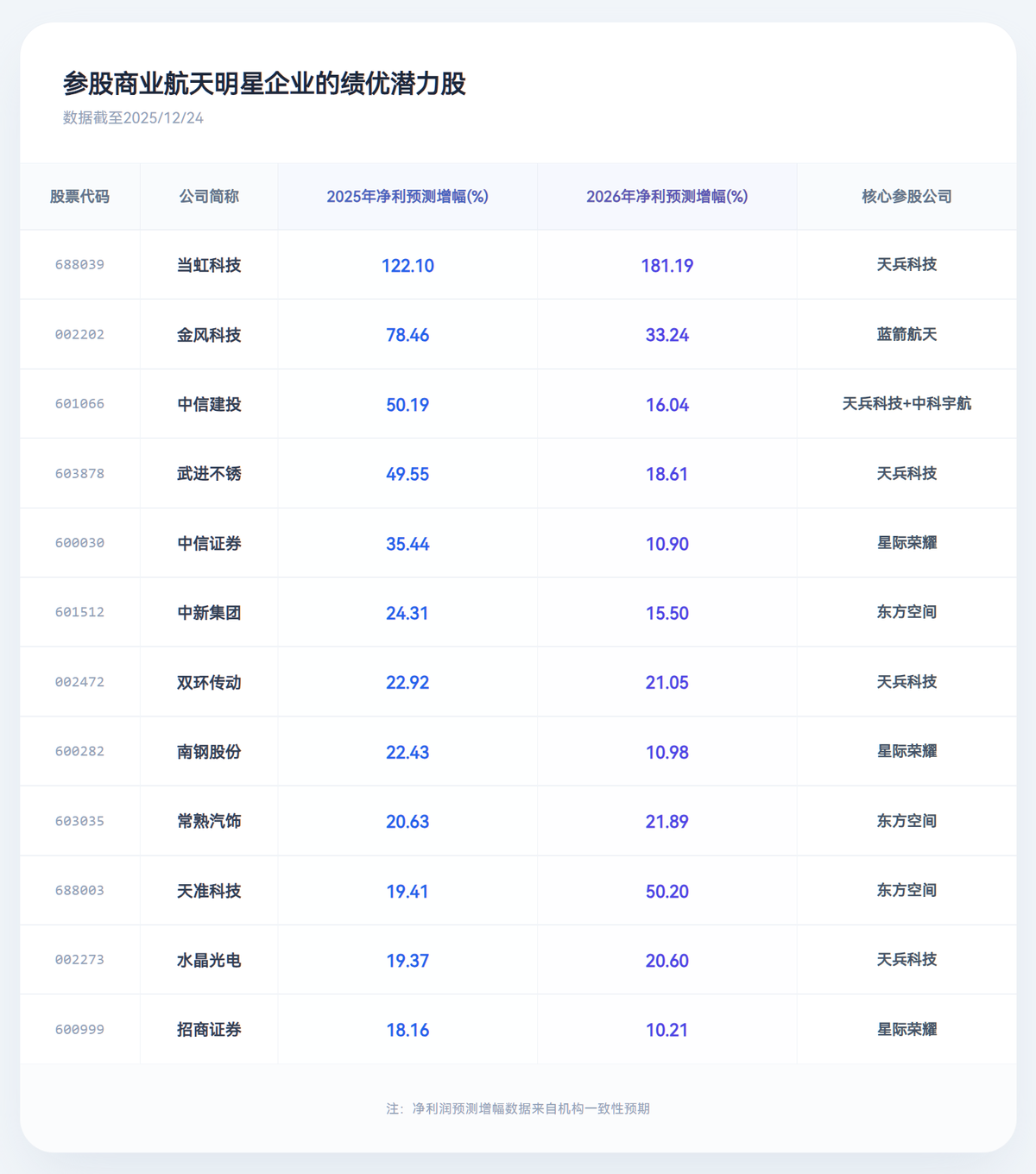Click company name 水晶光电
Image resolution: width=1036 pixels, height=1174 pixels.
(x=209, y=960)
